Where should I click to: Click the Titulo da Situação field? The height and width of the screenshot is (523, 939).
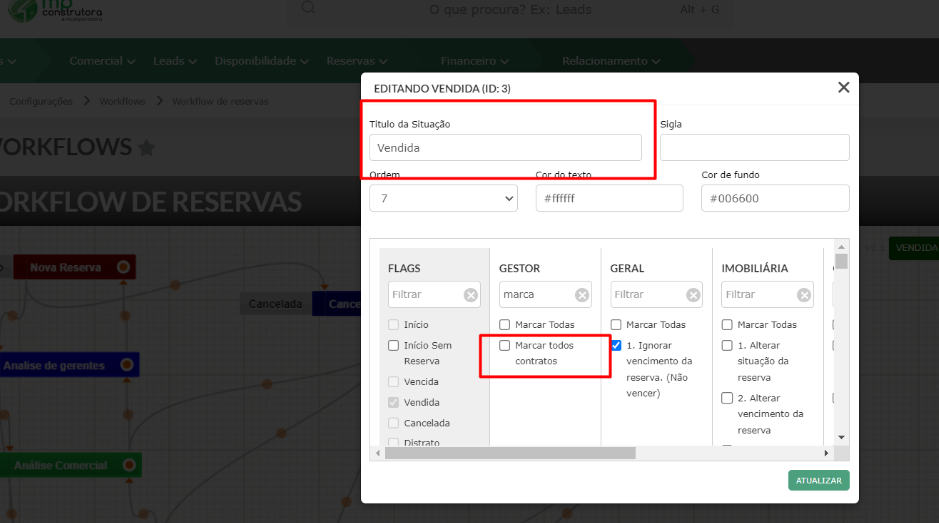click(x=505, y=147)
